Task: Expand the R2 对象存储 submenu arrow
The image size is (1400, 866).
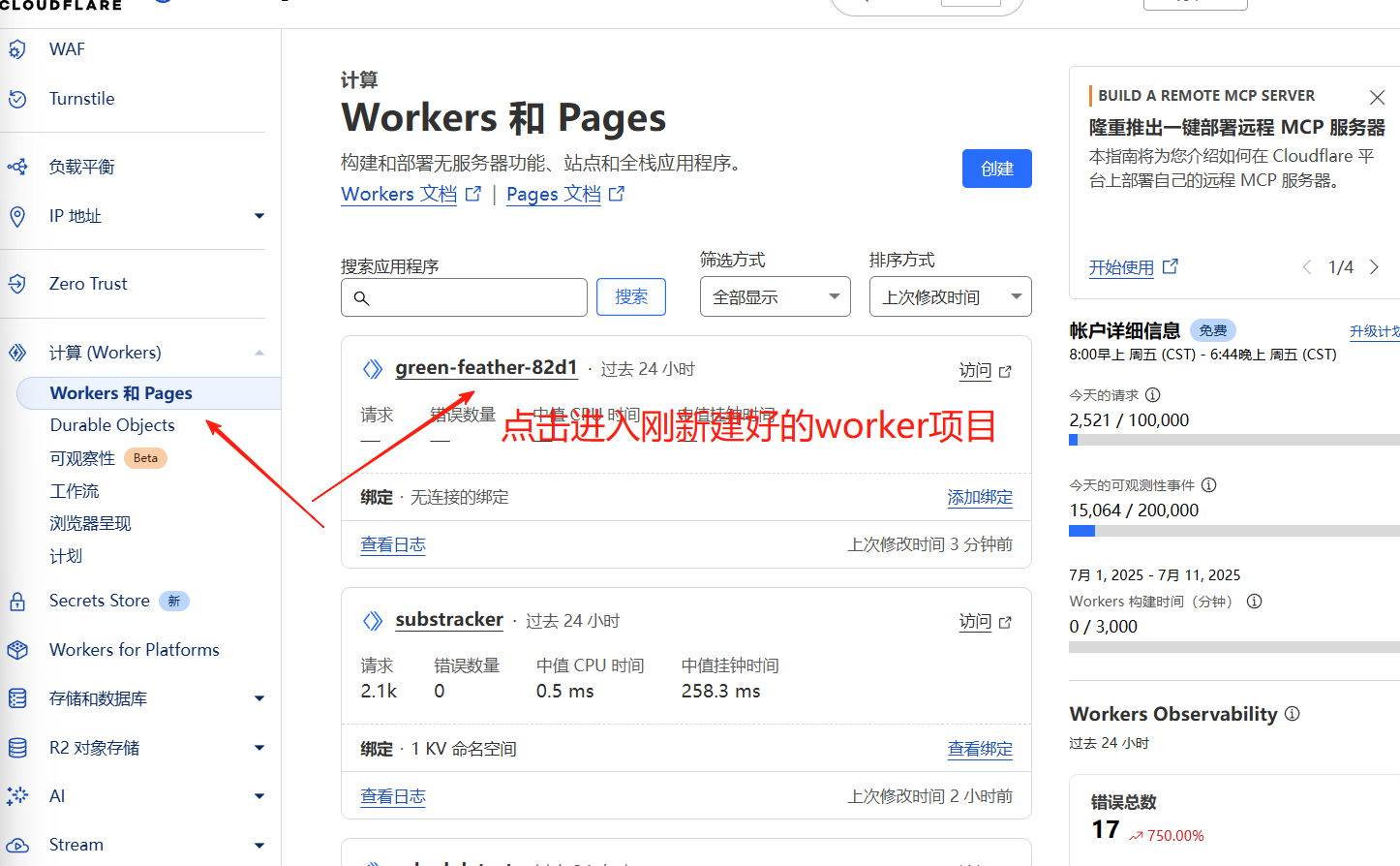Action: (259, 748)
